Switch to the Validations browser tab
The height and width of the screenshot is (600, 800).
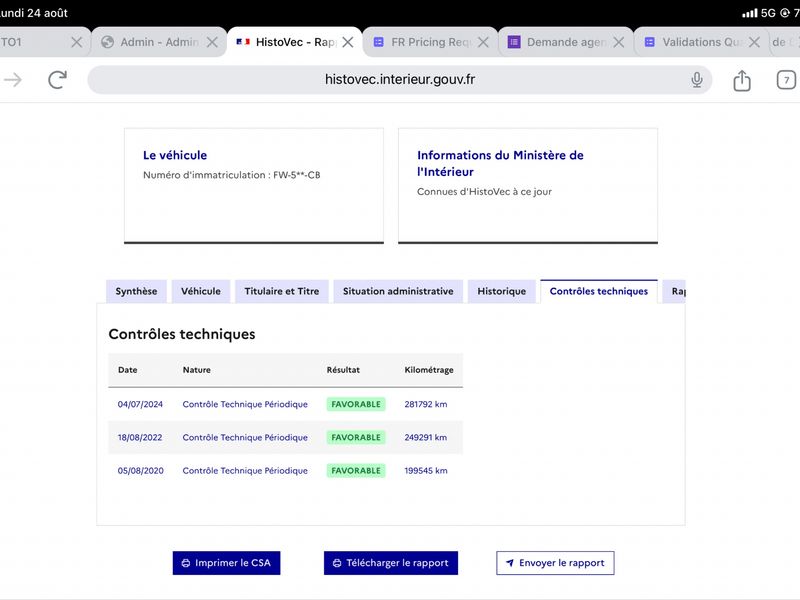click(701, 42)
